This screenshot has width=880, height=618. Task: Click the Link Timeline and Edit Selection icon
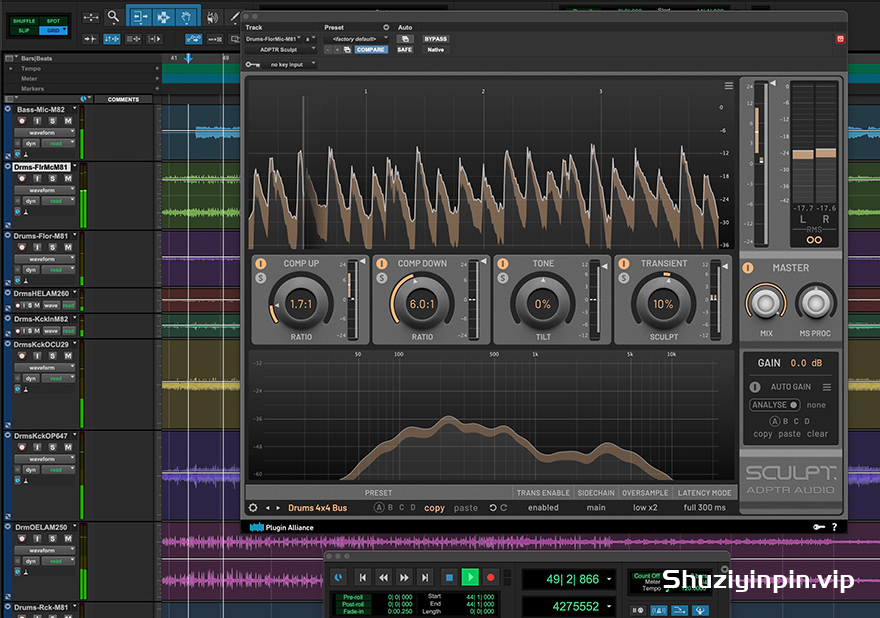pos(112,39)
